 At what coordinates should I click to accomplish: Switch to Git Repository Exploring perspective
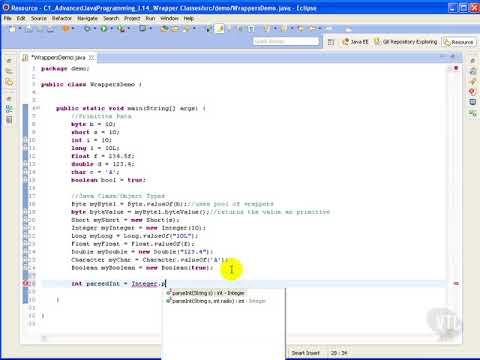coord(406,42)
